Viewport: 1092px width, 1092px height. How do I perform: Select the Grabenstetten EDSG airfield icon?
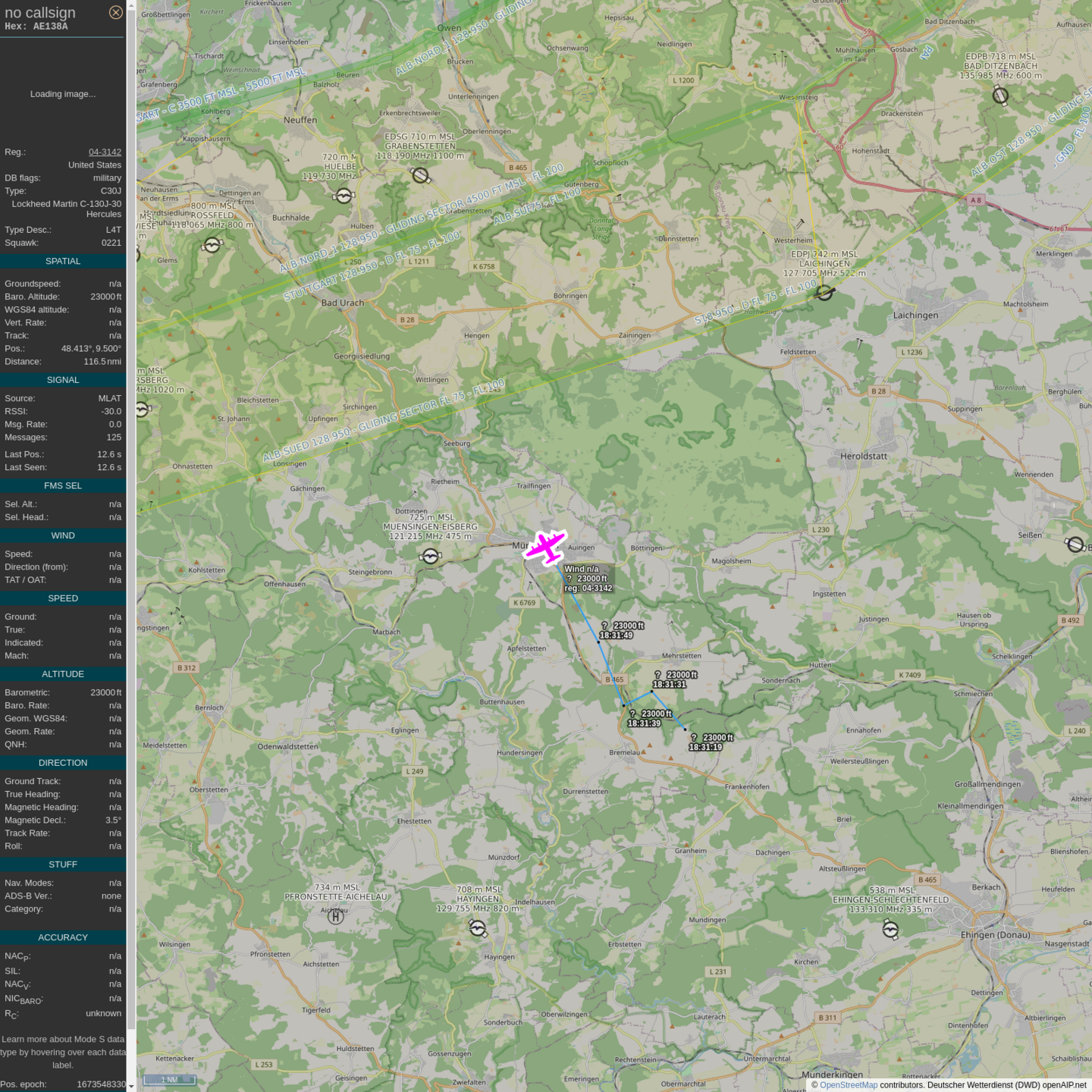coord(420,176)
